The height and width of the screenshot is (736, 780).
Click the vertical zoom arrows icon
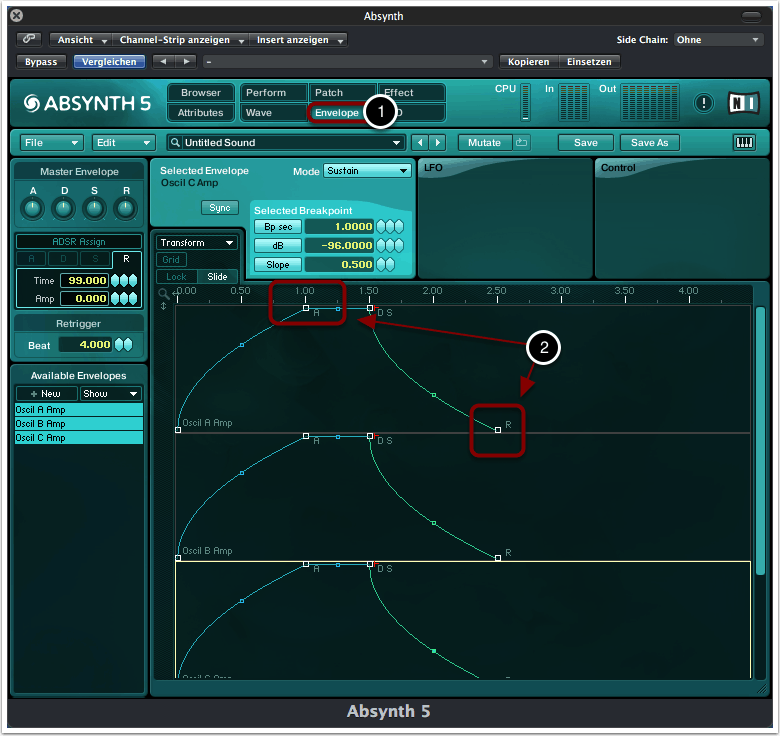[164, 306]
